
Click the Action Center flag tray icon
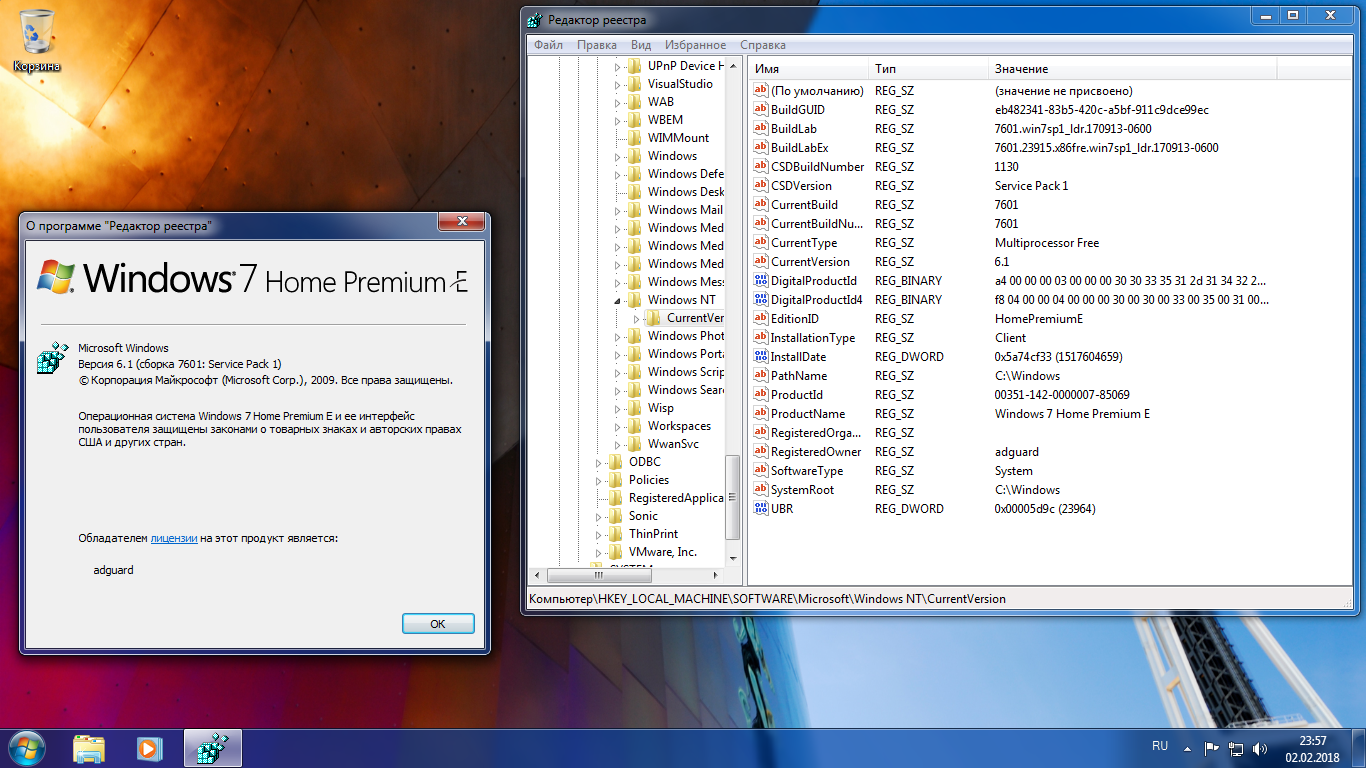tap(1211, 748)
